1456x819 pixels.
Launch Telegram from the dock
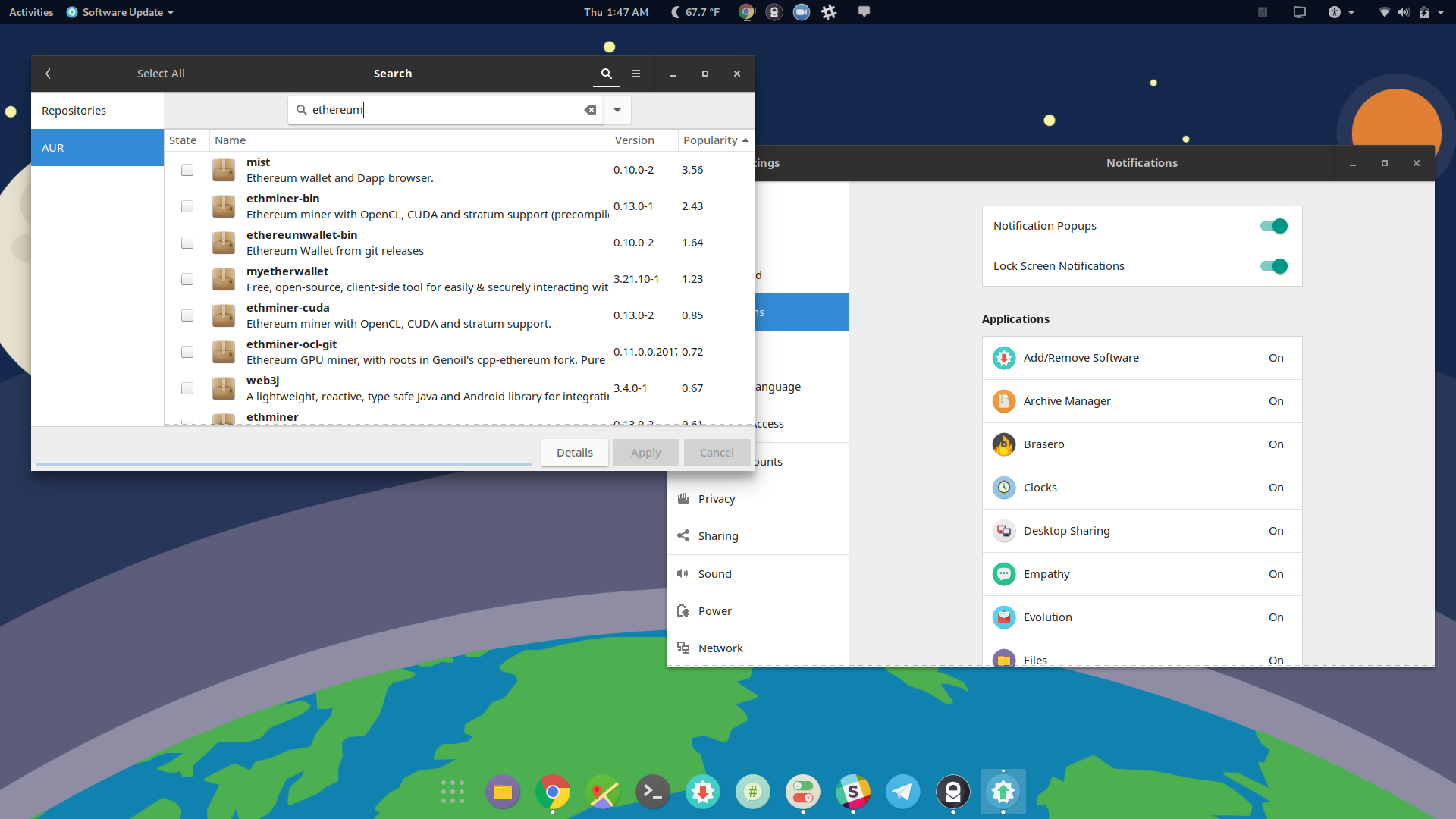pyautogui.click(x=902, y=792)
